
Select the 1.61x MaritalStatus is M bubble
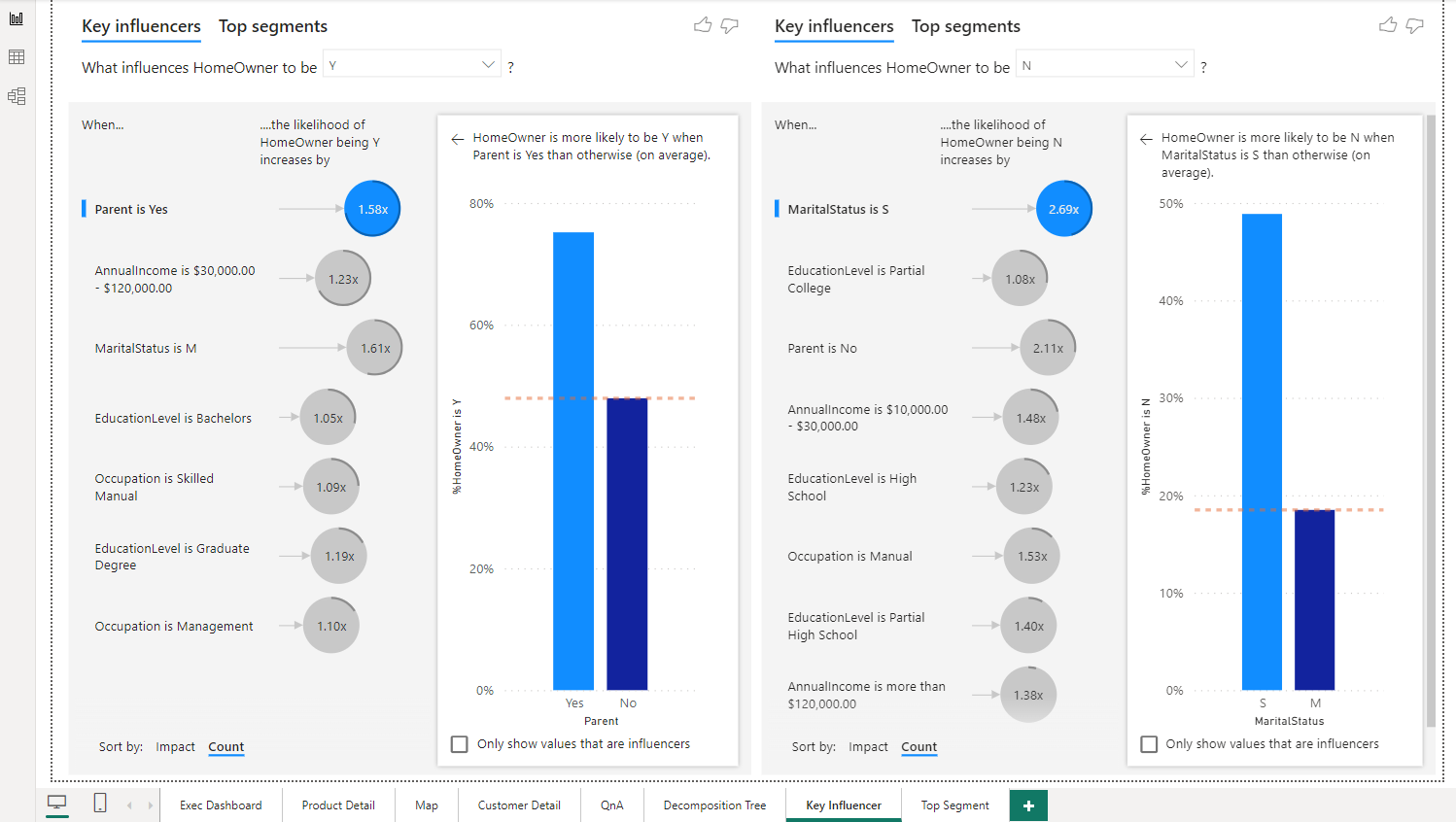point(374,348)
